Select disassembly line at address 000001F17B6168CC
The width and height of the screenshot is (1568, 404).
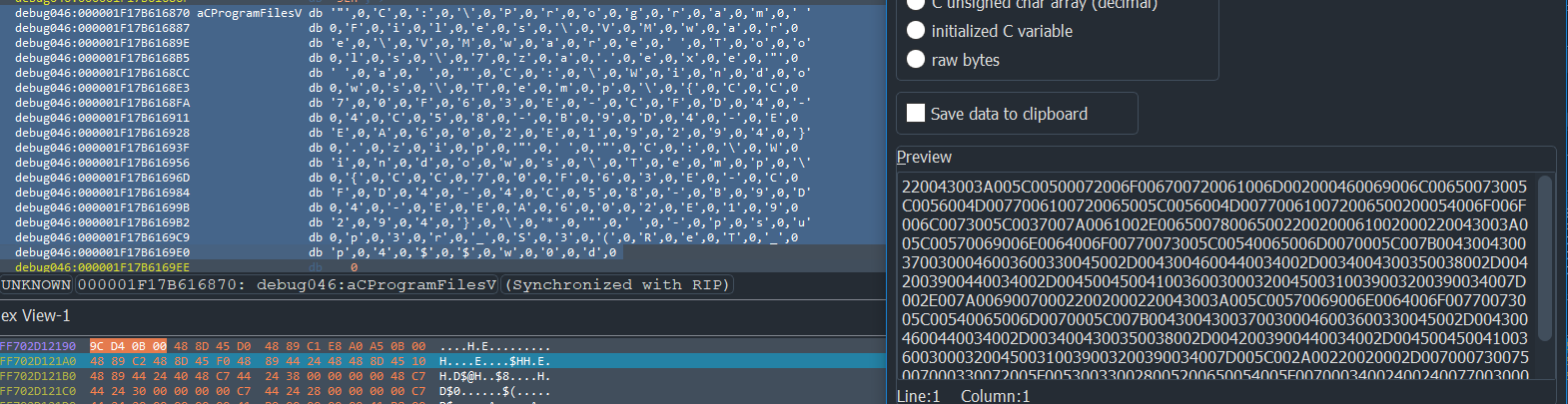pyautogui.click(x=441, y=73)
